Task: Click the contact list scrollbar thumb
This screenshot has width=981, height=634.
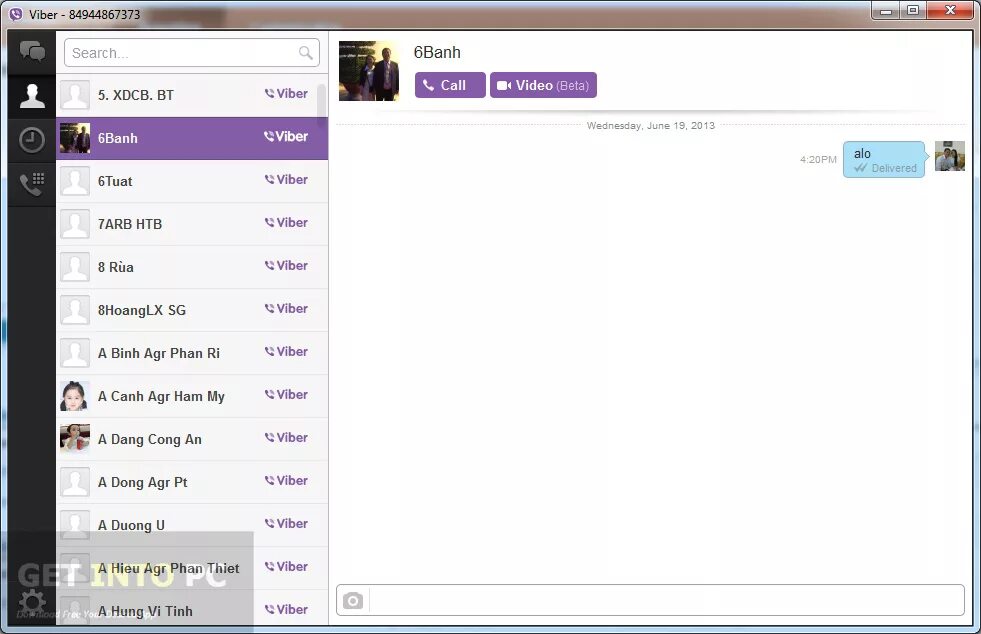Action: (x=322, y=103)
